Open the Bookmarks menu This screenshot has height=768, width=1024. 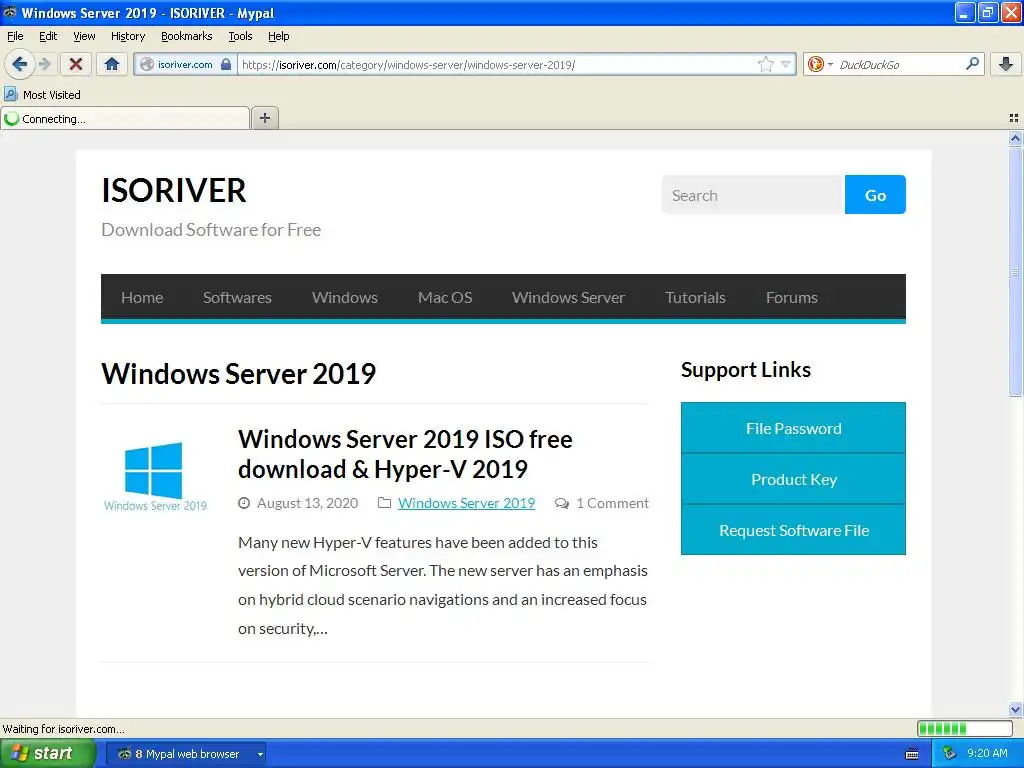[186, 36]
